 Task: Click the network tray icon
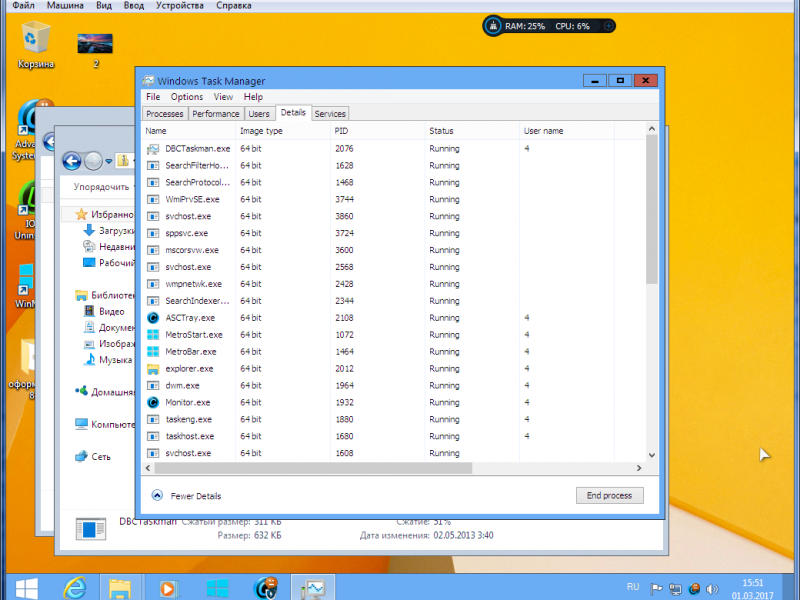coord(675,589)
